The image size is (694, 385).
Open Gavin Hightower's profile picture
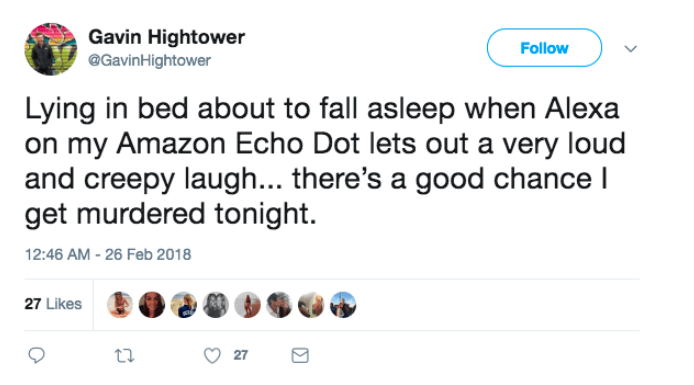[x=51, y=49]
